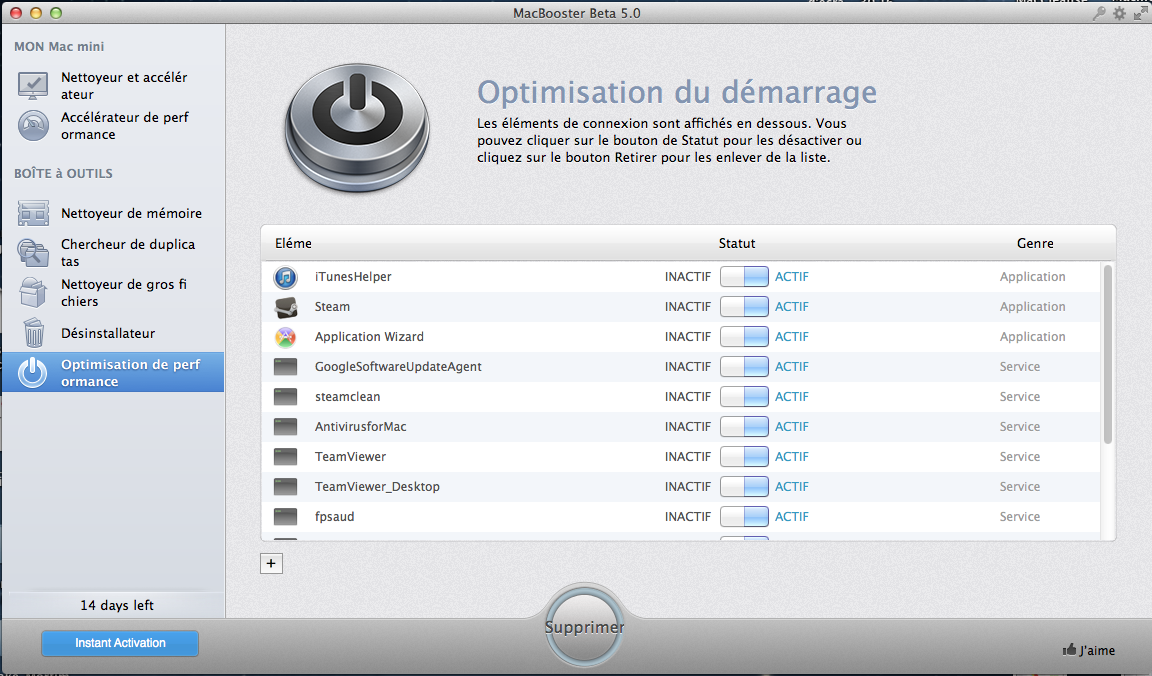The height and width of the screenshot is (676, 1152).
Task: Click the GoogleSoftwareUpdateAgent service icon
Action: [285, 367]
